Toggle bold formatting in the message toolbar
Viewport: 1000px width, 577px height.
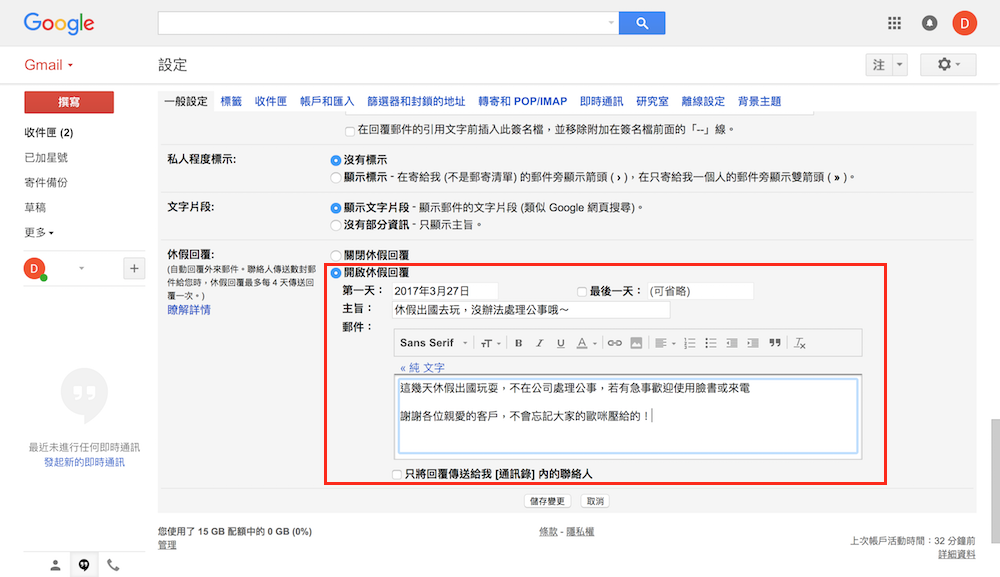point(518,343)
